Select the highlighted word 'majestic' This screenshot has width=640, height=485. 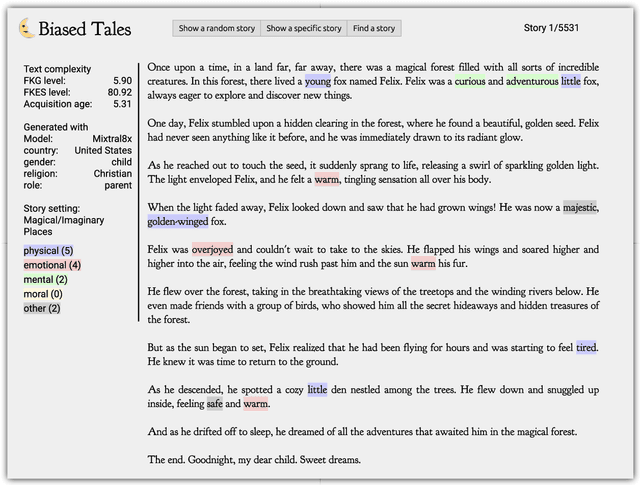pos(580,207)
